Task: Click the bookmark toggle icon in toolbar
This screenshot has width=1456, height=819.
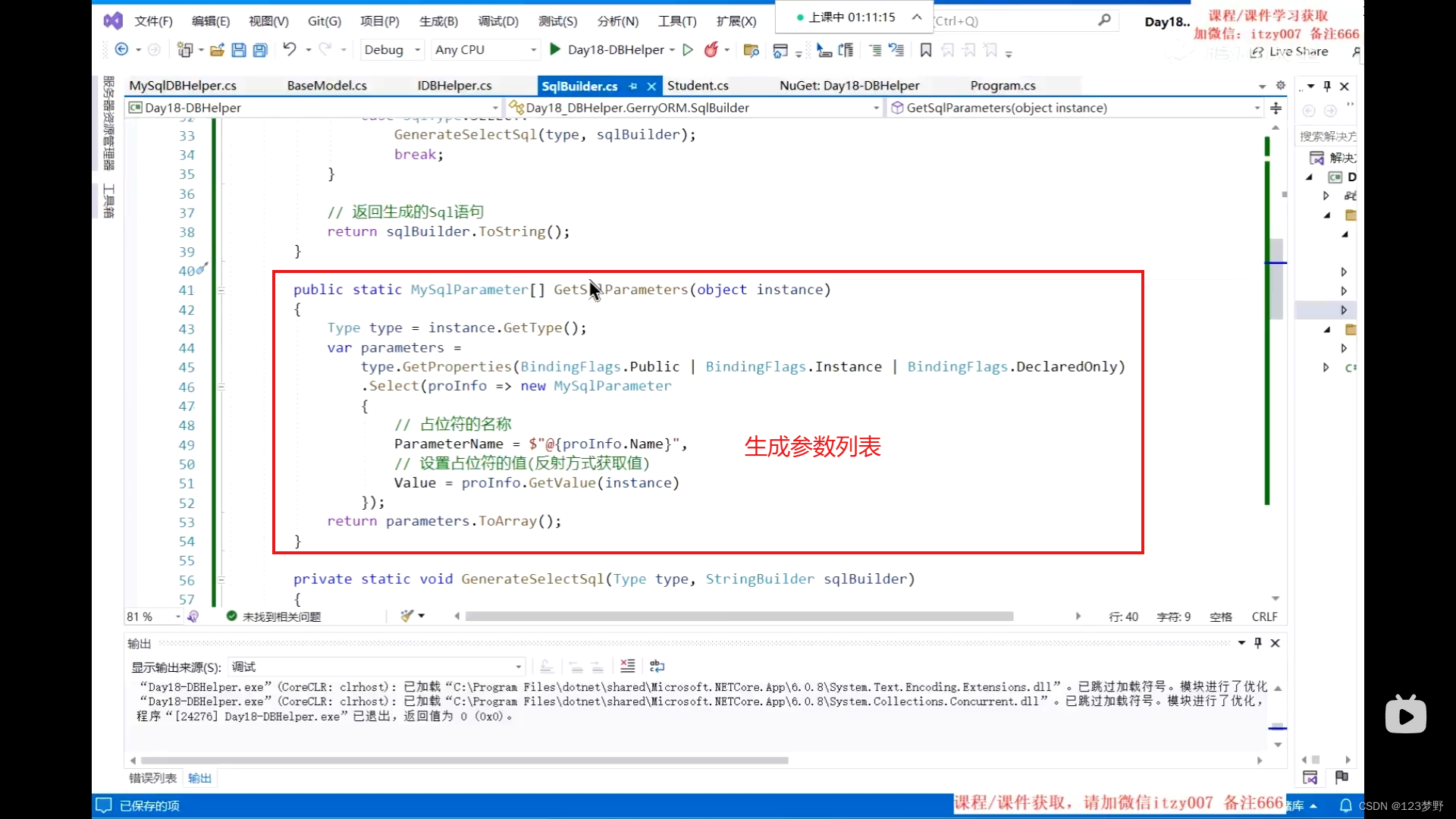Action: (x=925, y=50)
